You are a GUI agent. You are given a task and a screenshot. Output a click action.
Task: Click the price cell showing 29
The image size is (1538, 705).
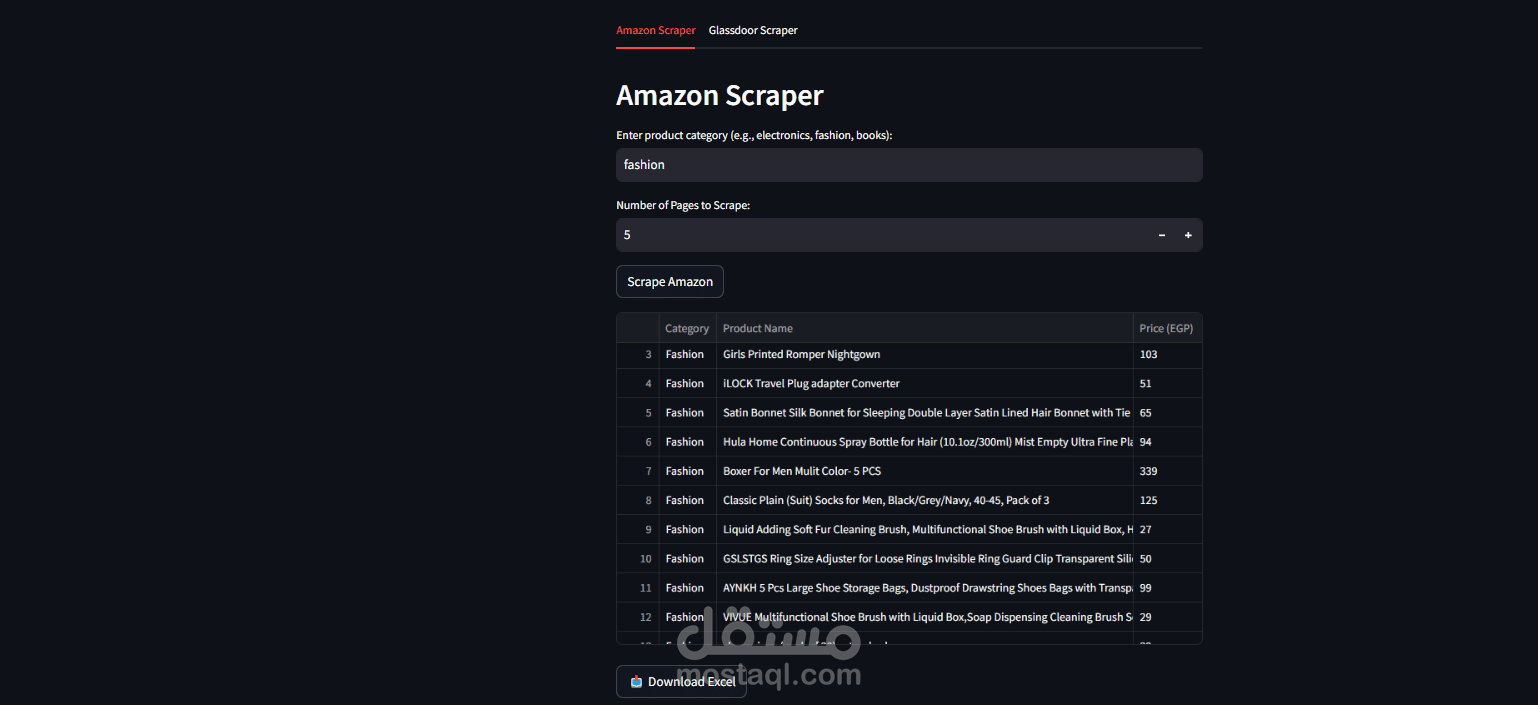pyautogui.click(x=1167, y=617)
